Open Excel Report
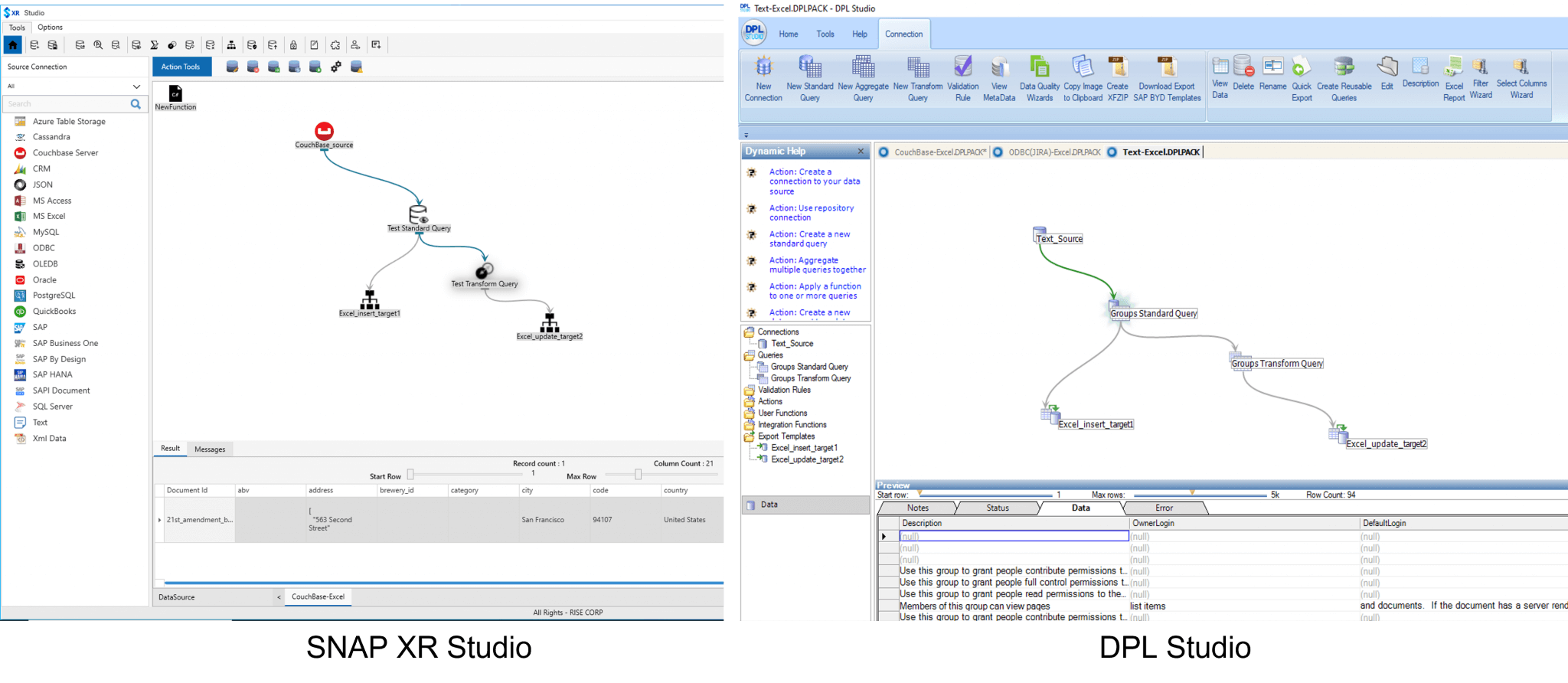 point(1454,79)
